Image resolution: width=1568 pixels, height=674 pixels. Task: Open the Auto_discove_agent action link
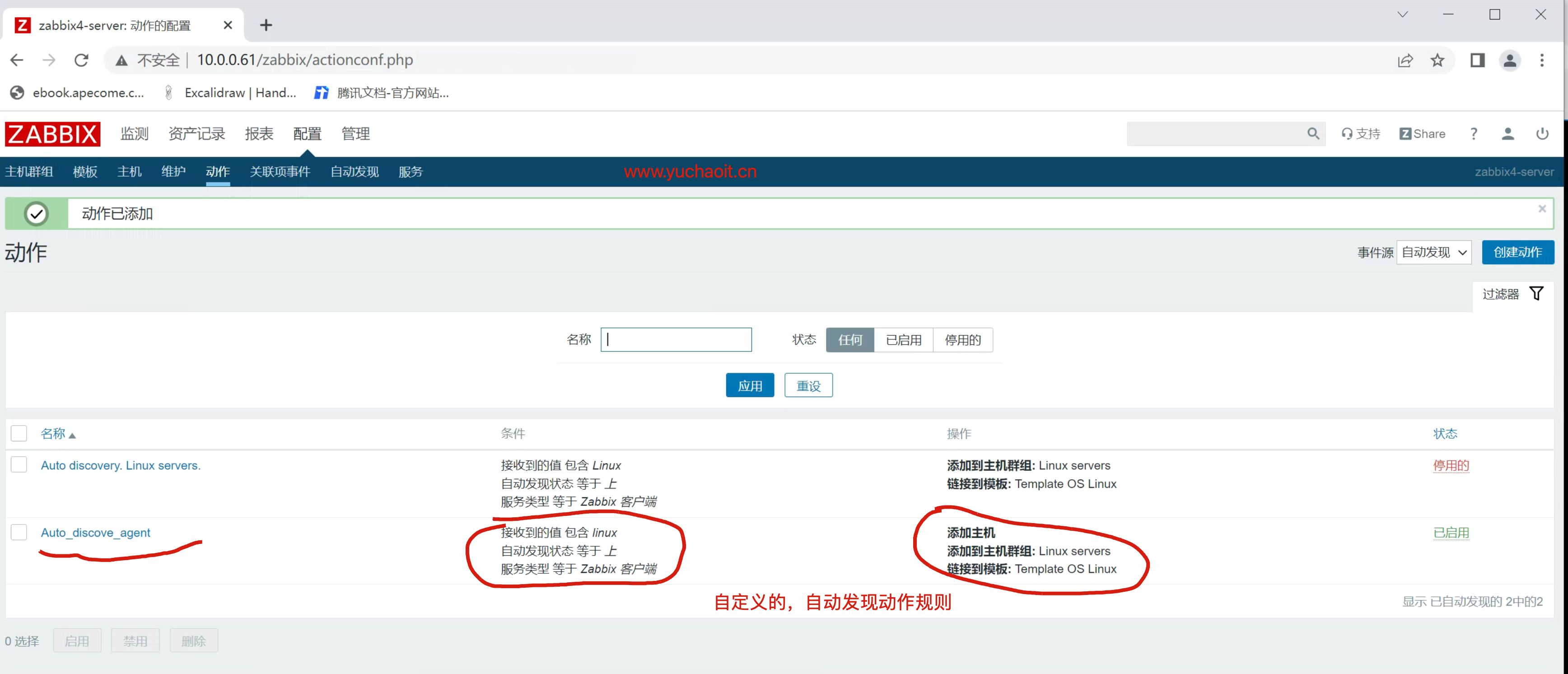[x=96, y=533]
